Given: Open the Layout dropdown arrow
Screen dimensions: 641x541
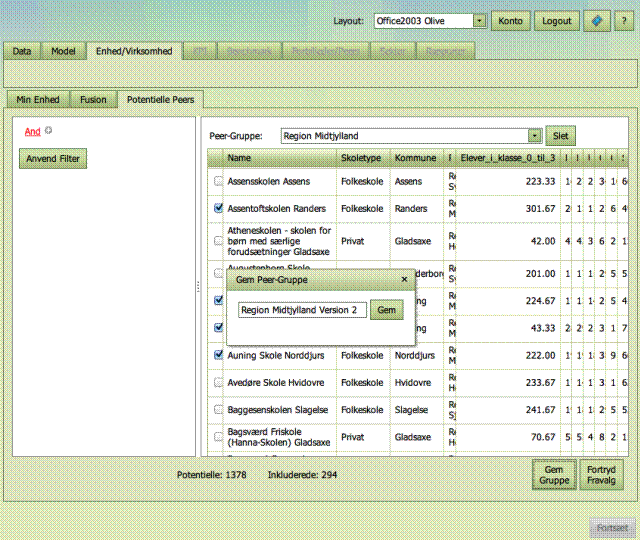Looking at the screenshot, I should pyautogui.click(x=479, y=20).
